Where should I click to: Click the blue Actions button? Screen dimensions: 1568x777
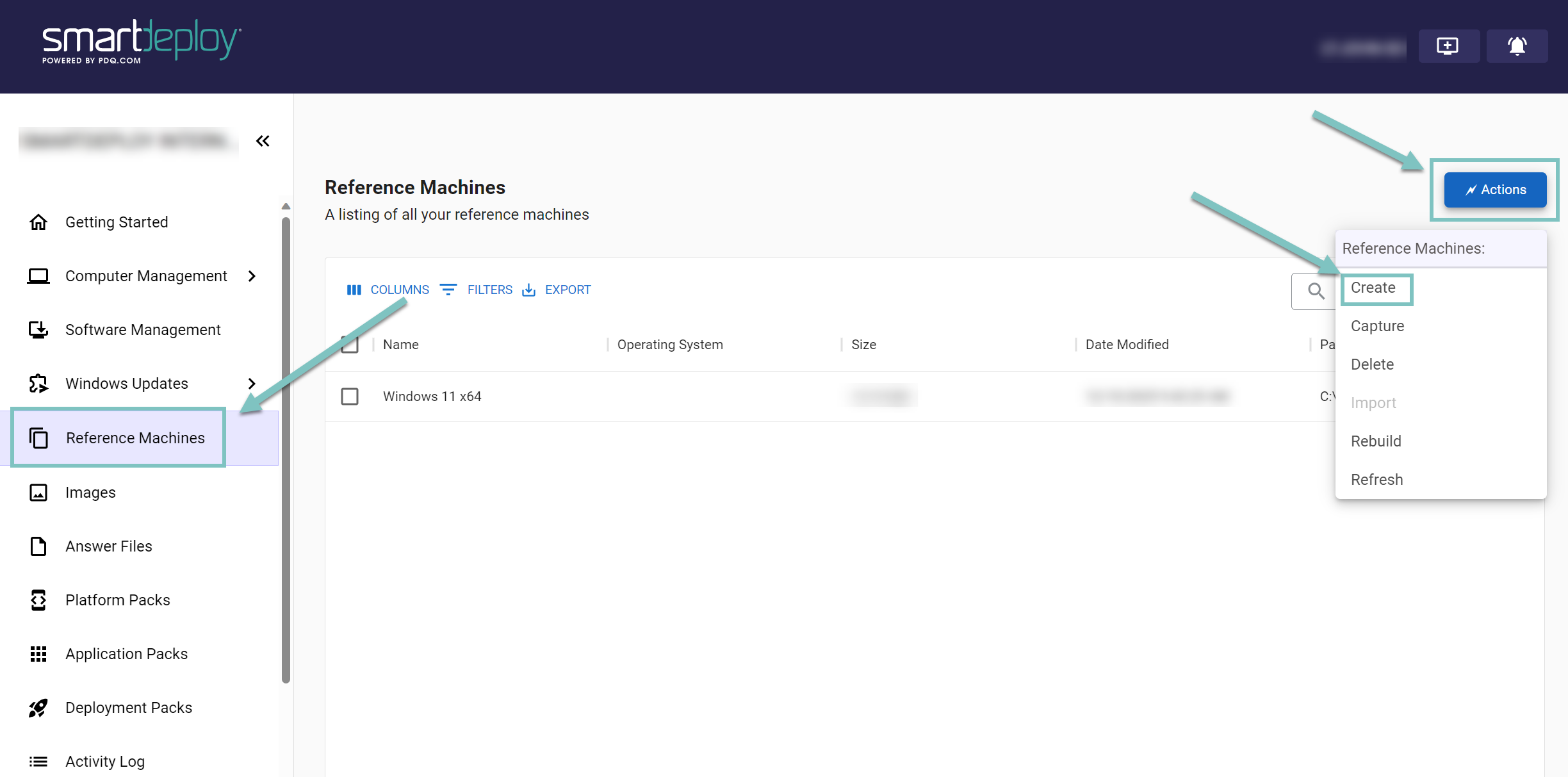coord(1495,190)
